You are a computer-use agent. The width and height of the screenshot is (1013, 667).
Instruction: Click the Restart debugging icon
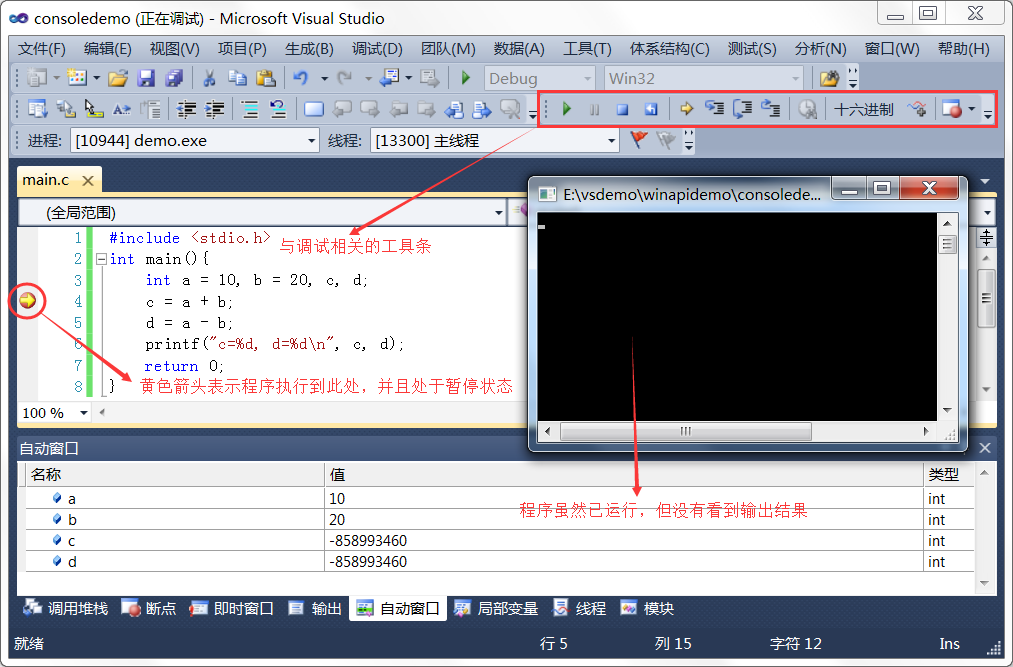650,110
